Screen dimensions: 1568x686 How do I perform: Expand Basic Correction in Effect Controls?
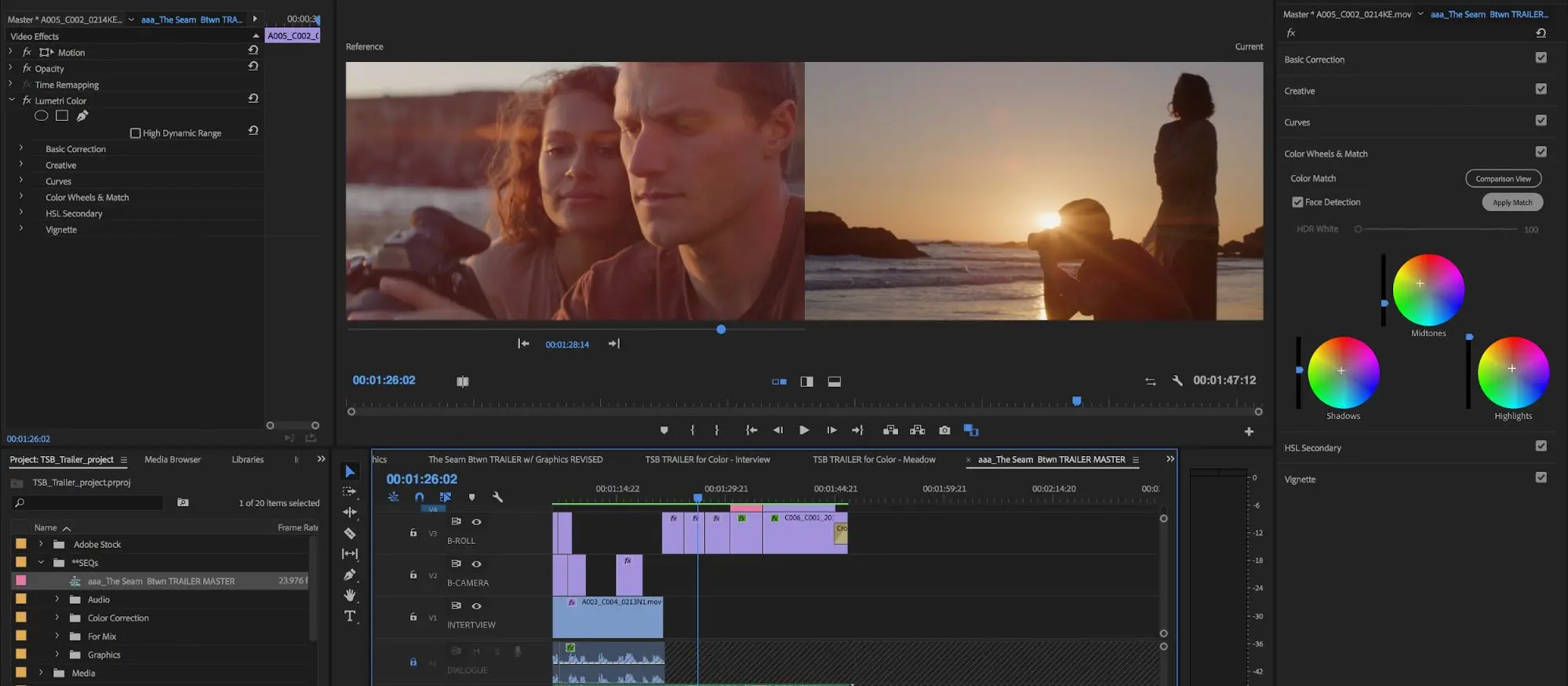pos(21,148)
